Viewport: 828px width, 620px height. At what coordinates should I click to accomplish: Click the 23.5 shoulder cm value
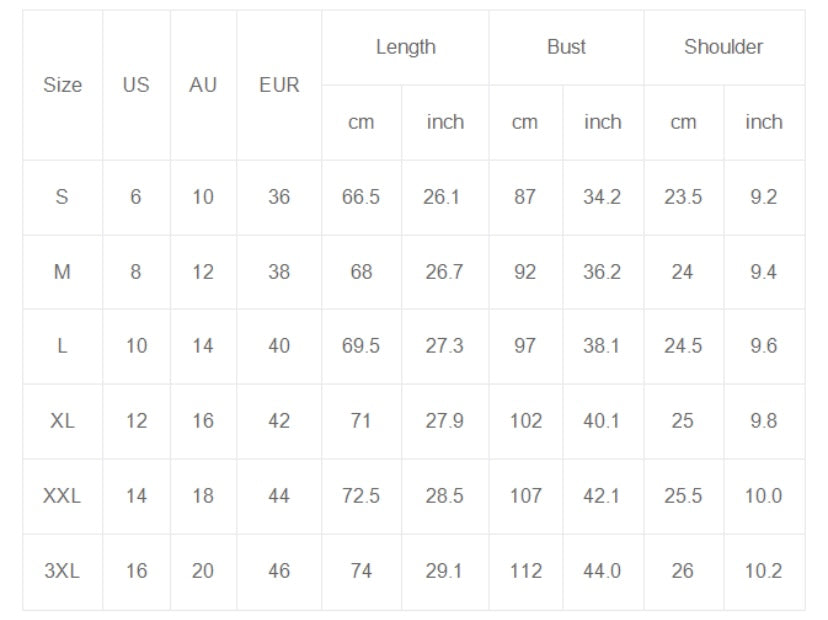coord(683,197)
